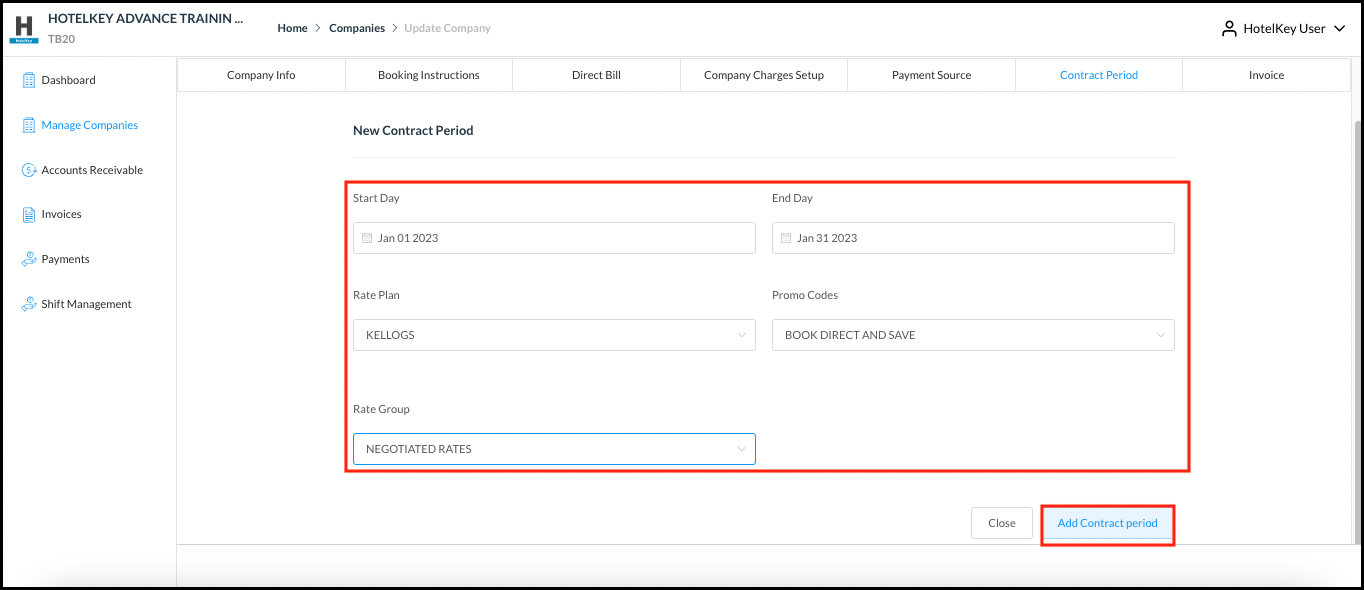Open the Start Day calendar icon

click(x=366, y=237)
